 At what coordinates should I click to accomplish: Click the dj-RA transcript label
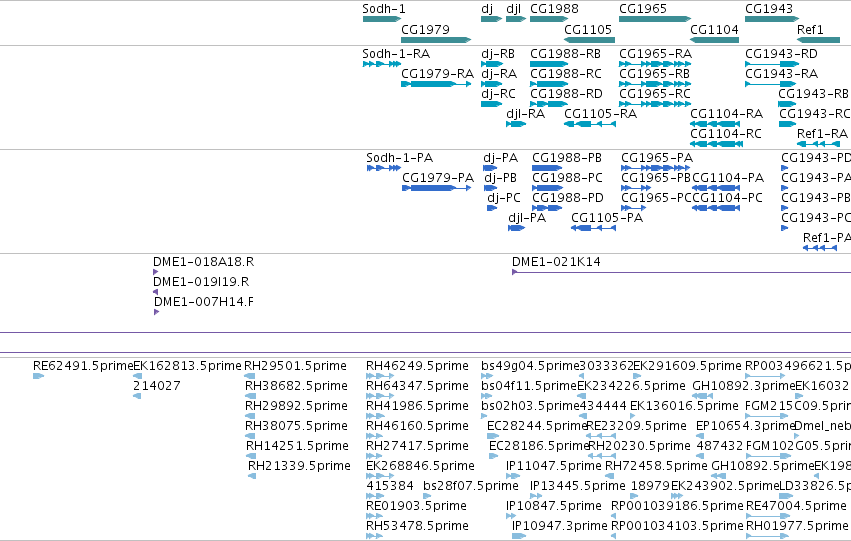tap(499, 74)
